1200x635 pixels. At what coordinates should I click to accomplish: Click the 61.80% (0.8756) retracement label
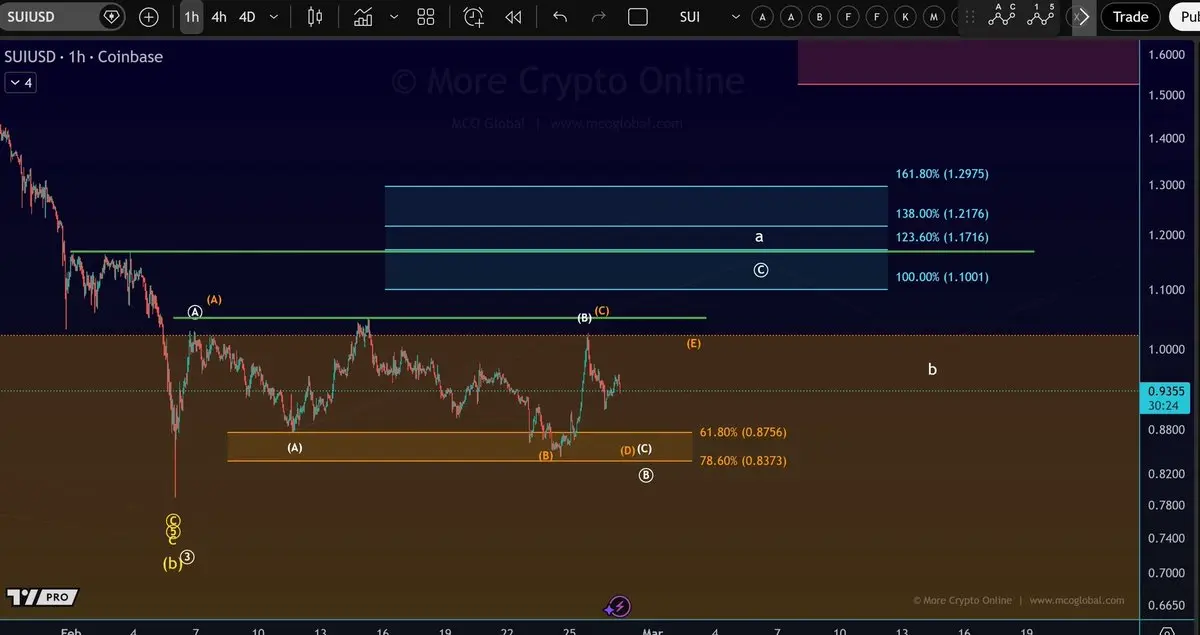coord(743,432)
